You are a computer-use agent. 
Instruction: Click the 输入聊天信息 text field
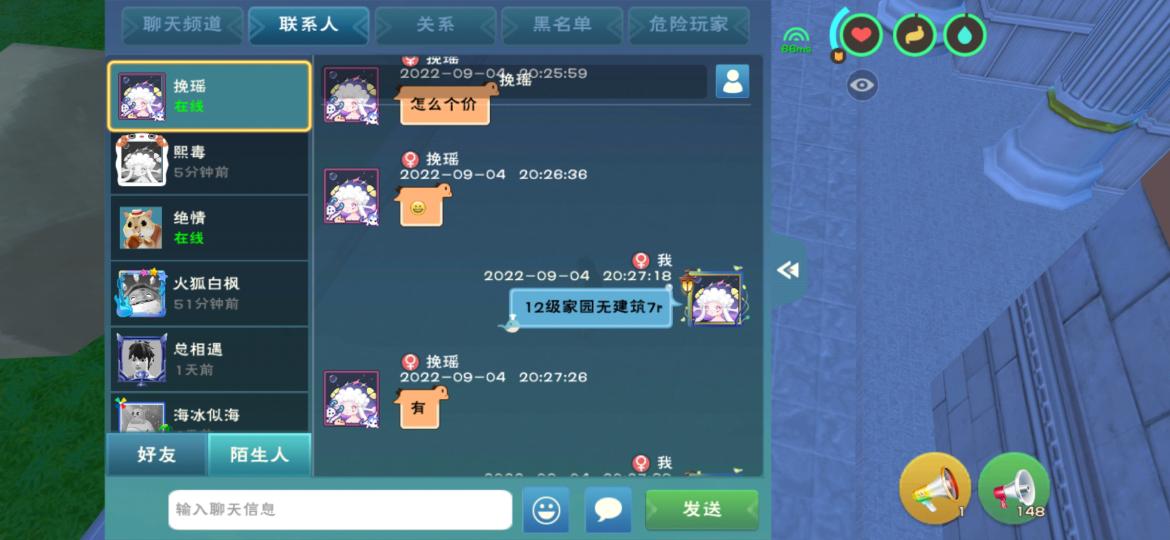(340, 509)
